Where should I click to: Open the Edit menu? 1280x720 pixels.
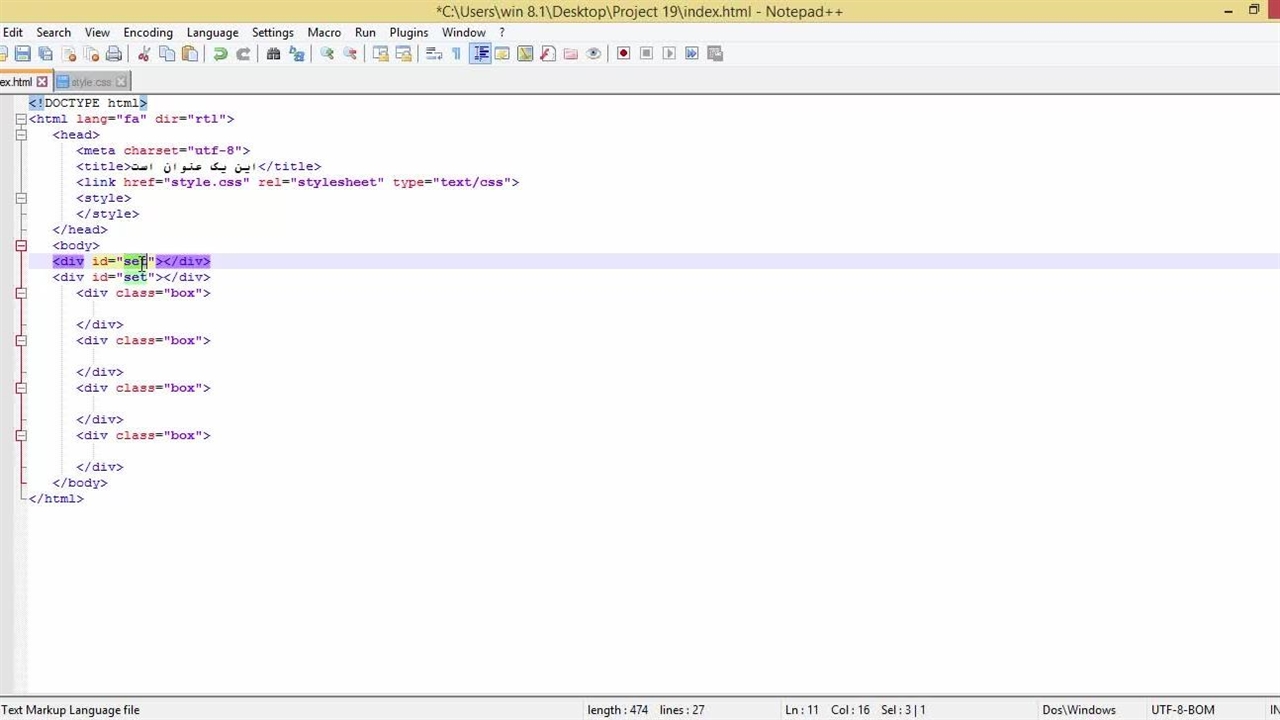pos(12,32)
